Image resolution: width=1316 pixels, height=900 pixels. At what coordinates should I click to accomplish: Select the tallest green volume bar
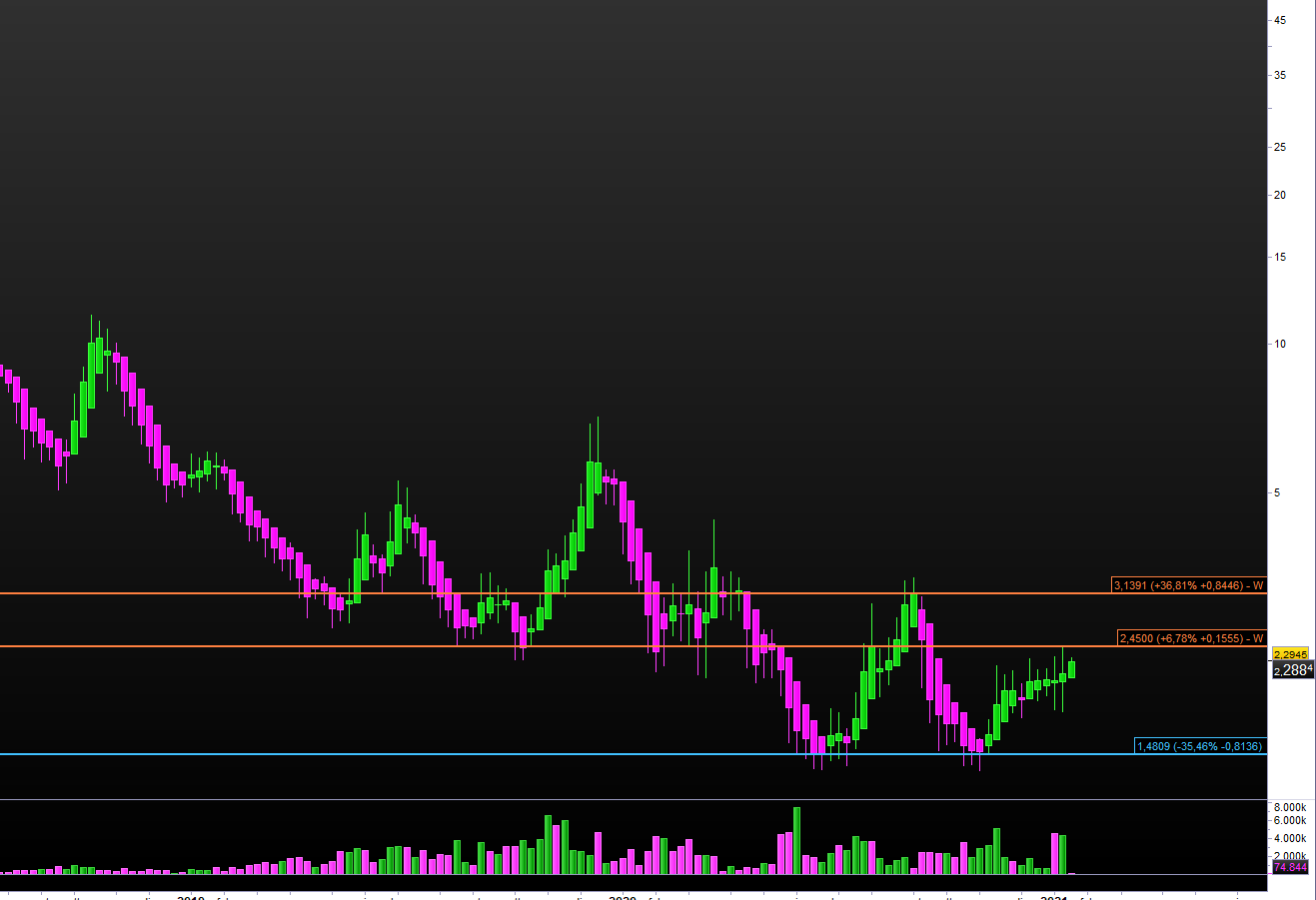[x=796, y=841]
